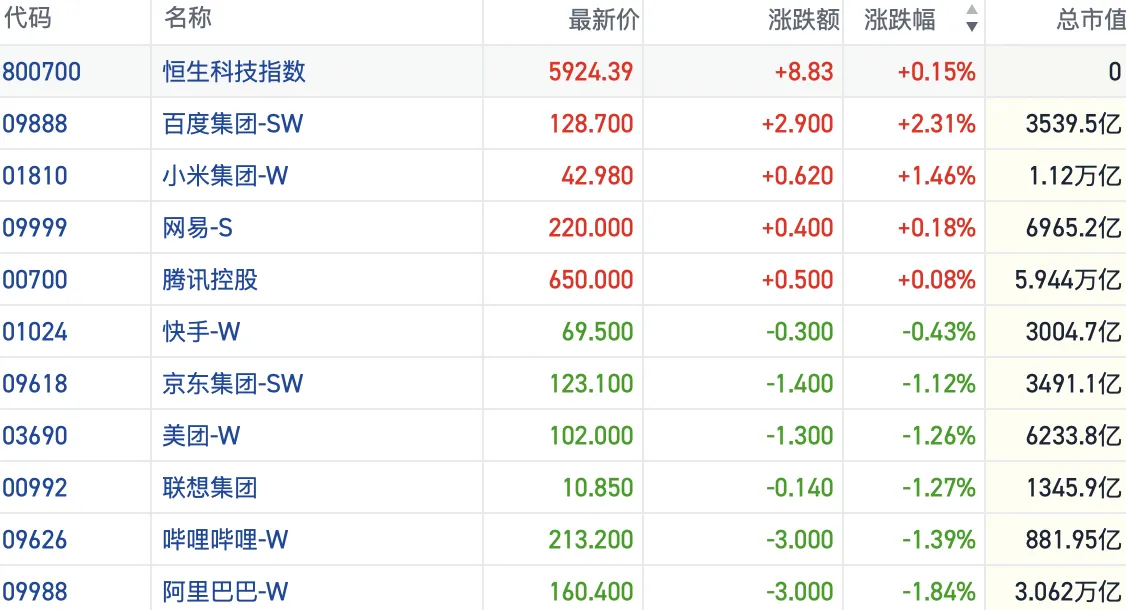Screen dimensions: 1126x610
Task: Click the latest price 123.100
Action: click(592, 384)
